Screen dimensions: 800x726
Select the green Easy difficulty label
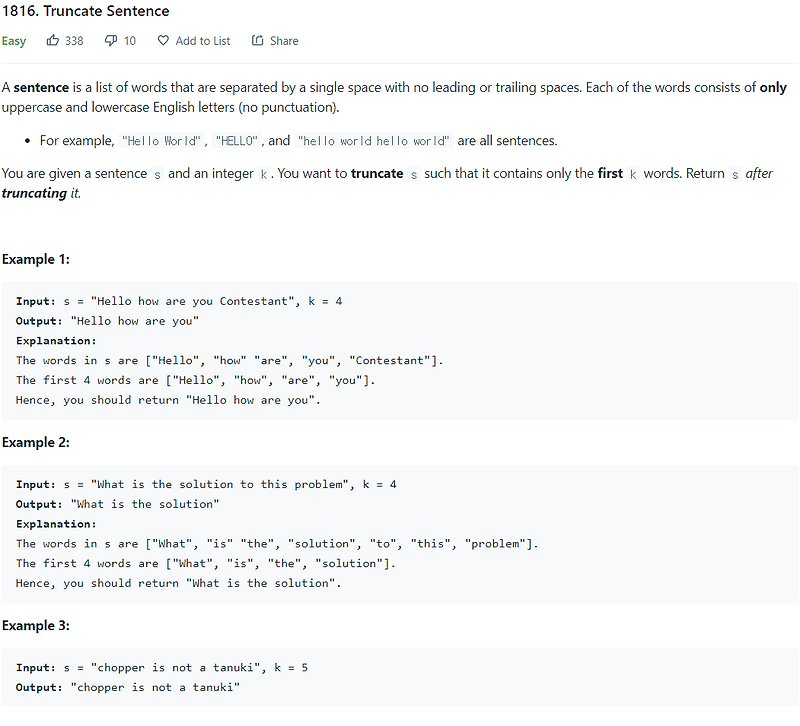(14, 41)
